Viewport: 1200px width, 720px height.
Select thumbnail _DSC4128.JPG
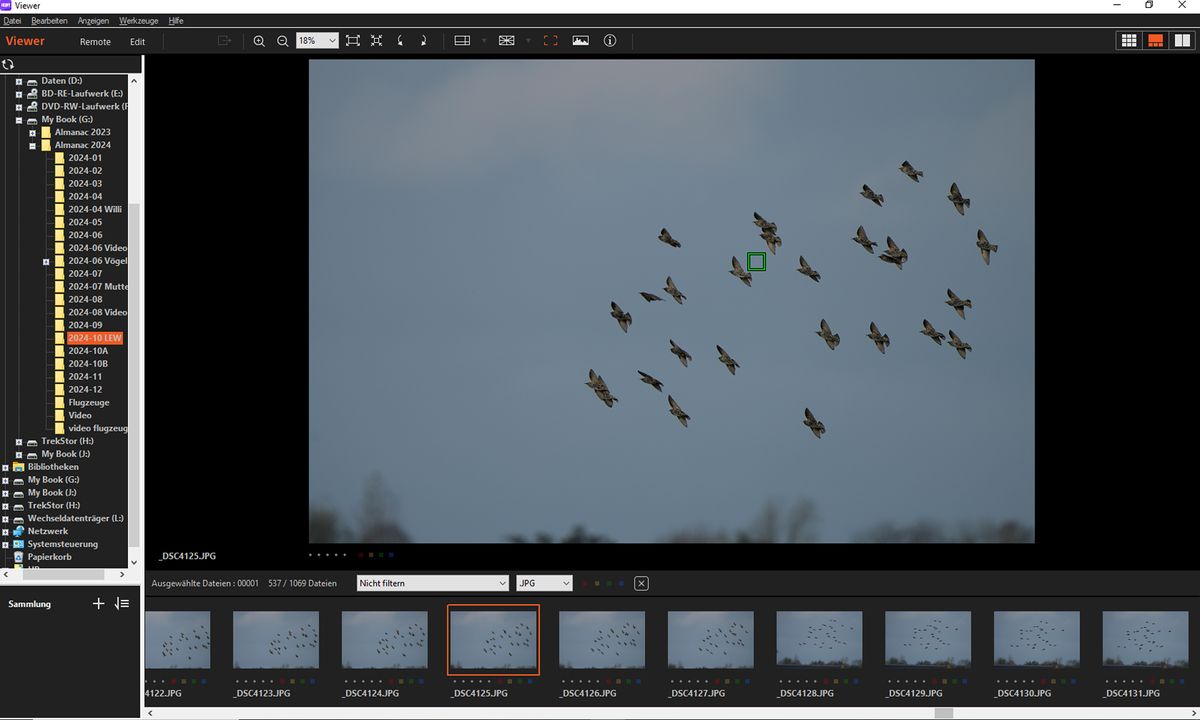[819, 640]
